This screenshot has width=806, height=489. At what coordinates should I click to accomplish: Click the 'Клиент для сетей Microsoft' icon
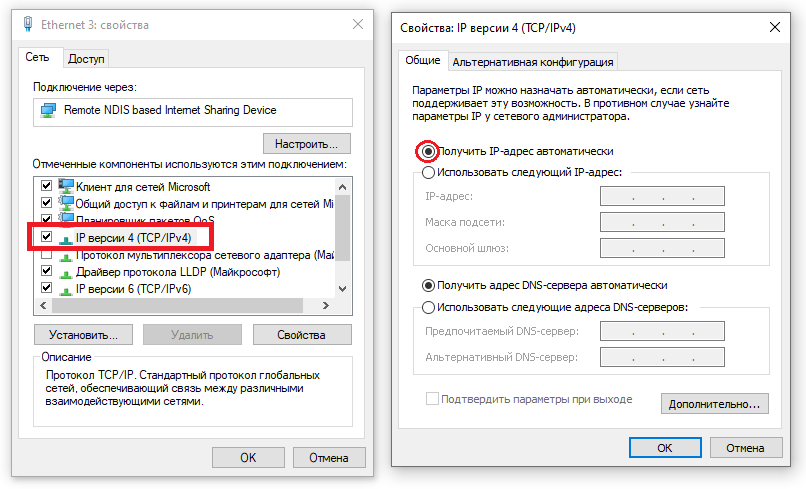(67, 186)
